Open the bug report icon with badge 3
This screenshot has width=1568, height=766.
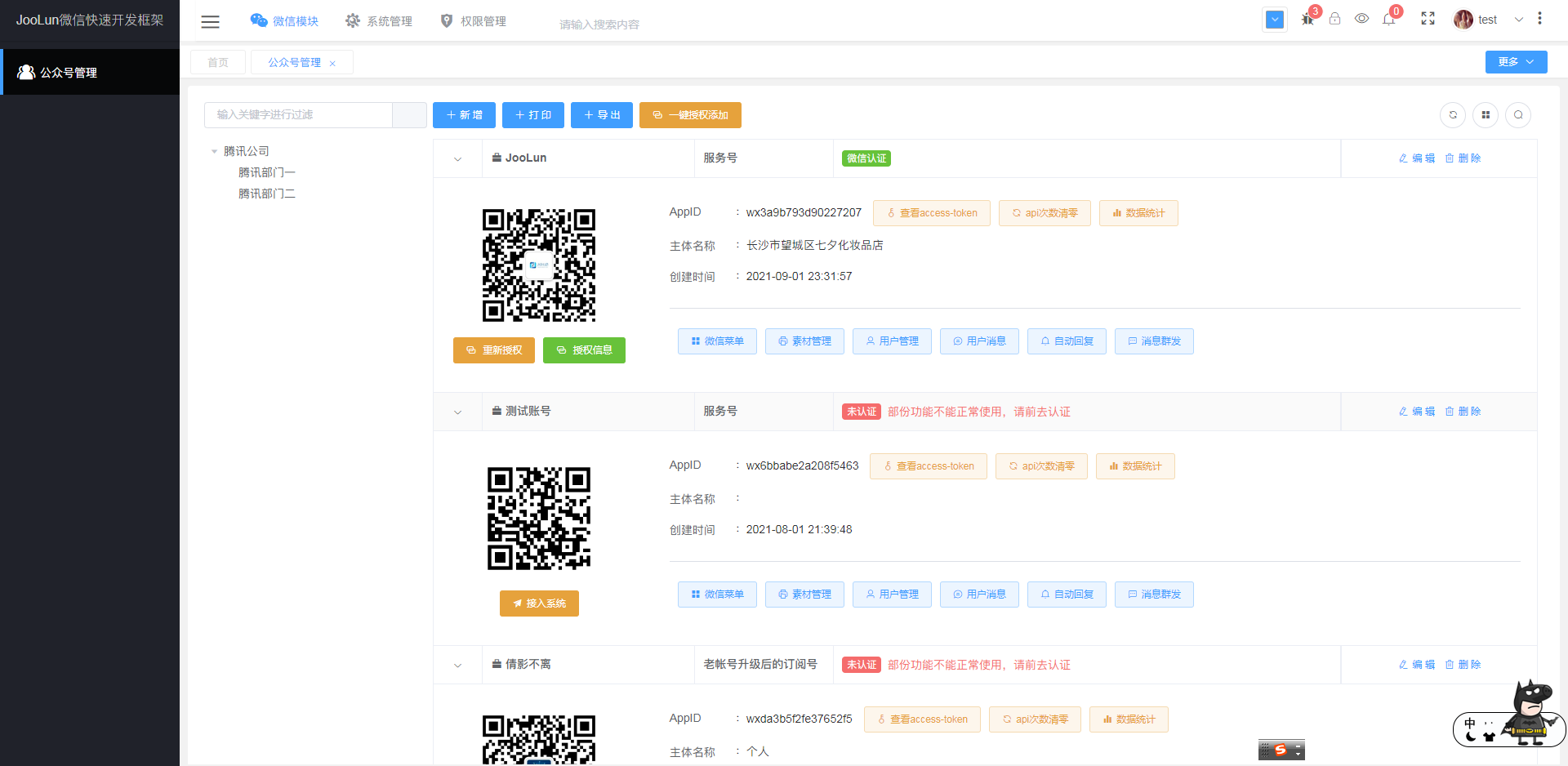[x=1307, y=19]
